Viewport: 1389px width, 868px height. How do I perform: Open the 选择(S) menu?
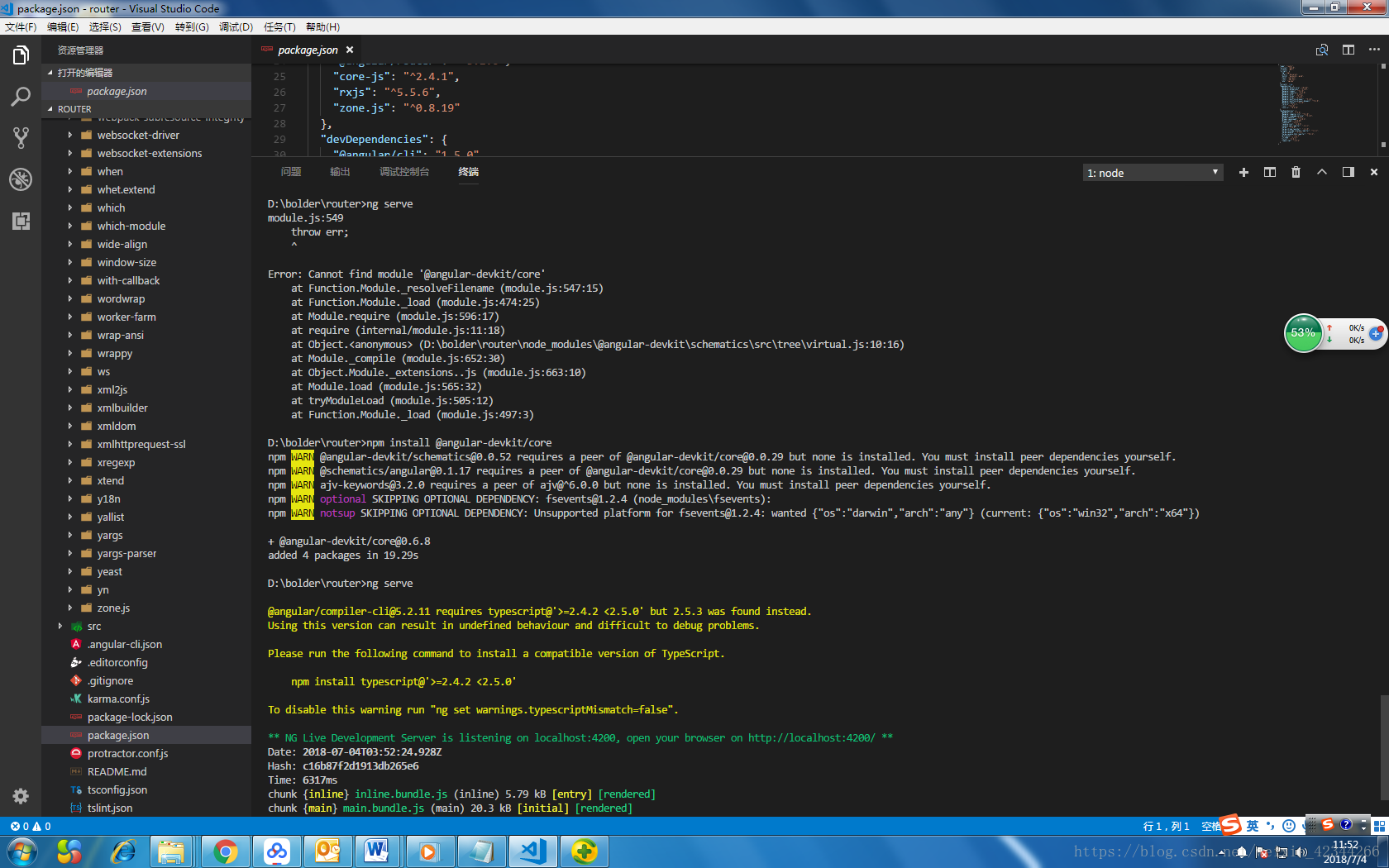tap(105, 27)
